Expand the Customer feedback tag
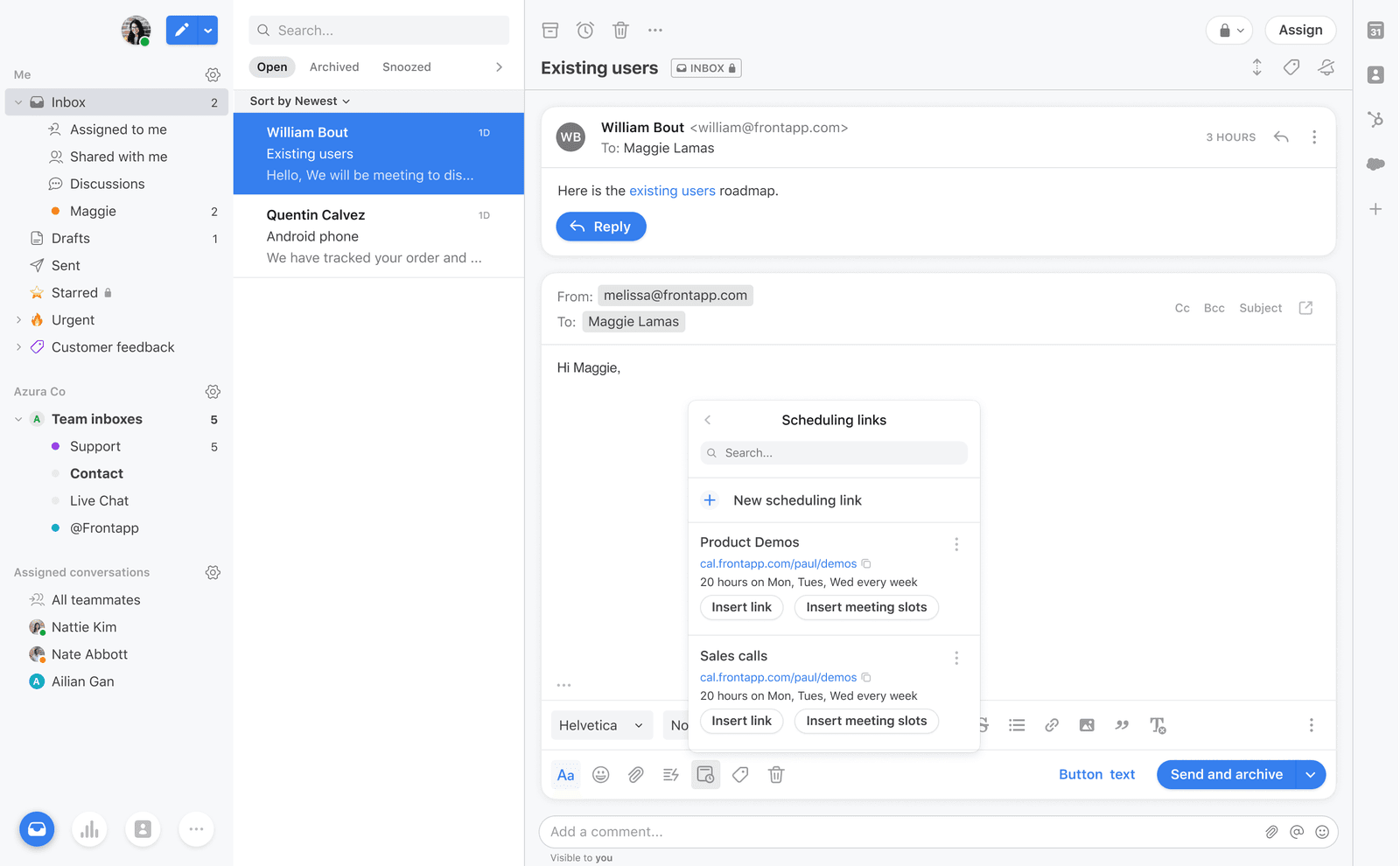The height and width of the screenshot is (866, 1400). 18,347
